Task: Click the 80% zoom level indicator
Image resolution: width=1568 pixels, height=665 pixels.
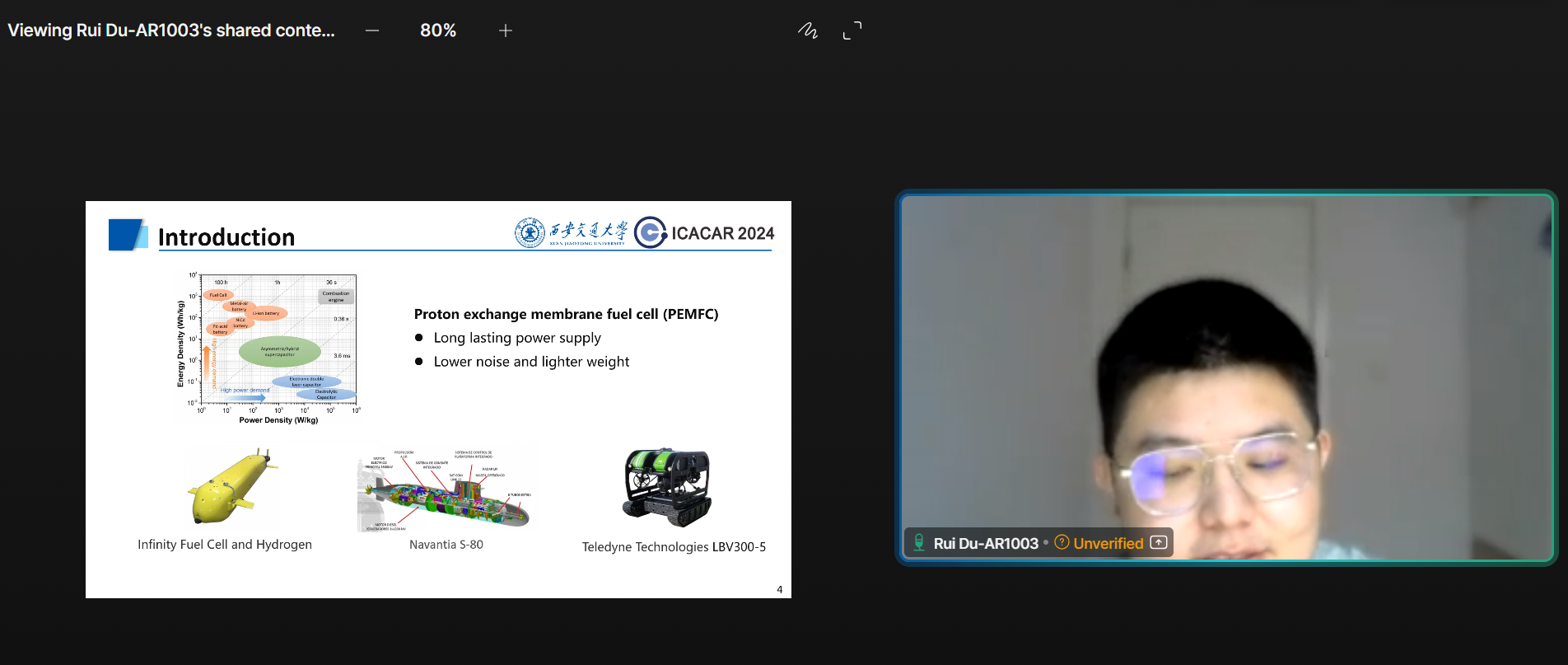Action: point(438,30)
